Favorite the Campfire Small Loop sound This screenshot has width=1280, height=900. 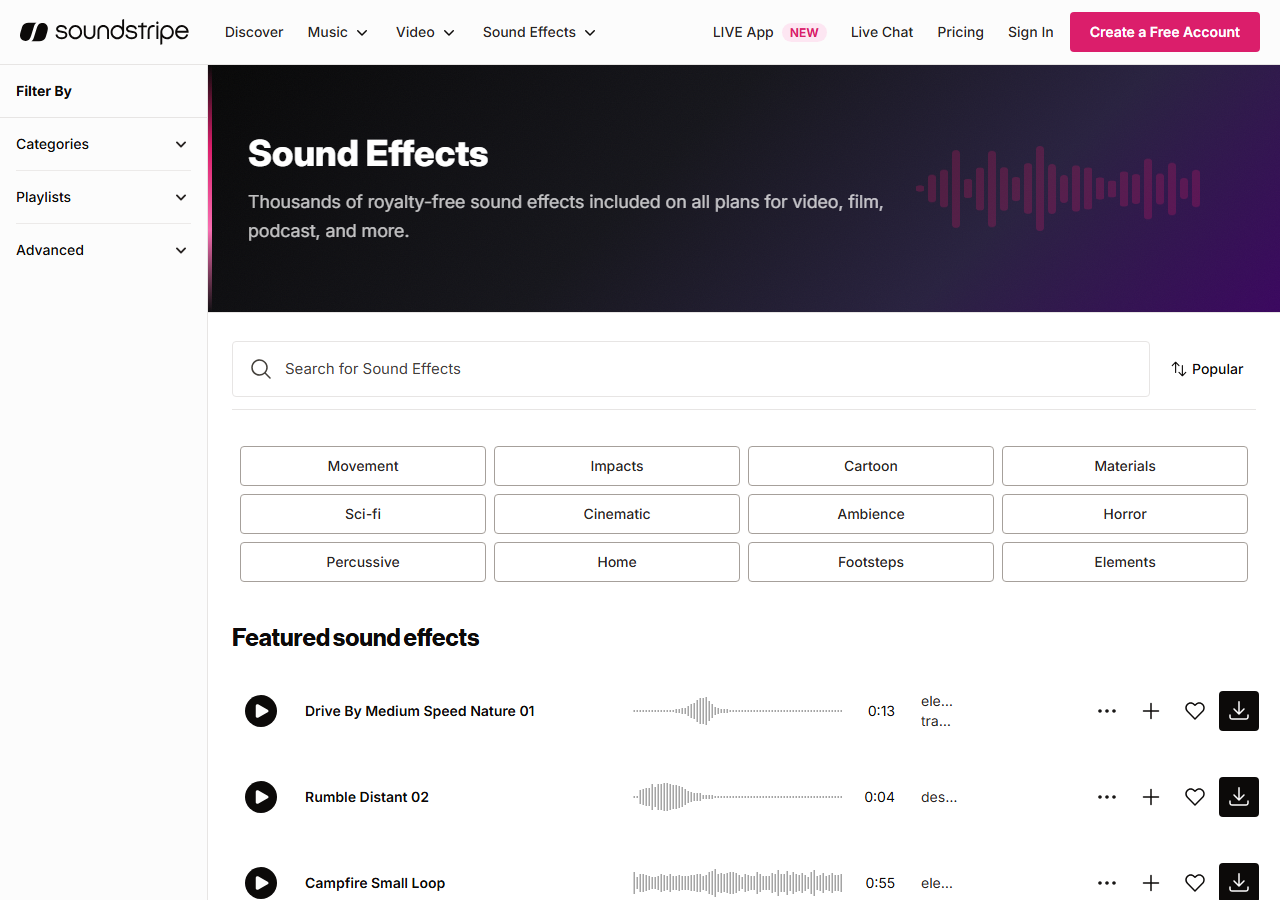(1195, 883)
